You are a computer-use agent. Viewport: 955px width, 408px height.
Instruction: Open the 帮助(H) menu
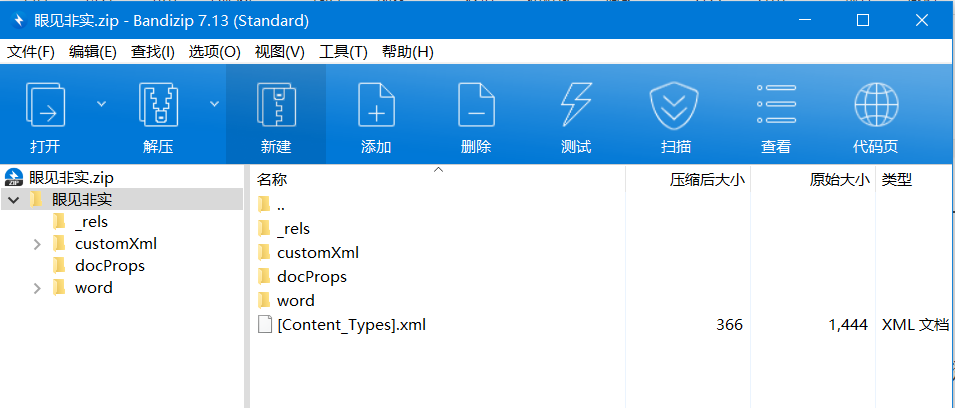(x=407, y=52)
